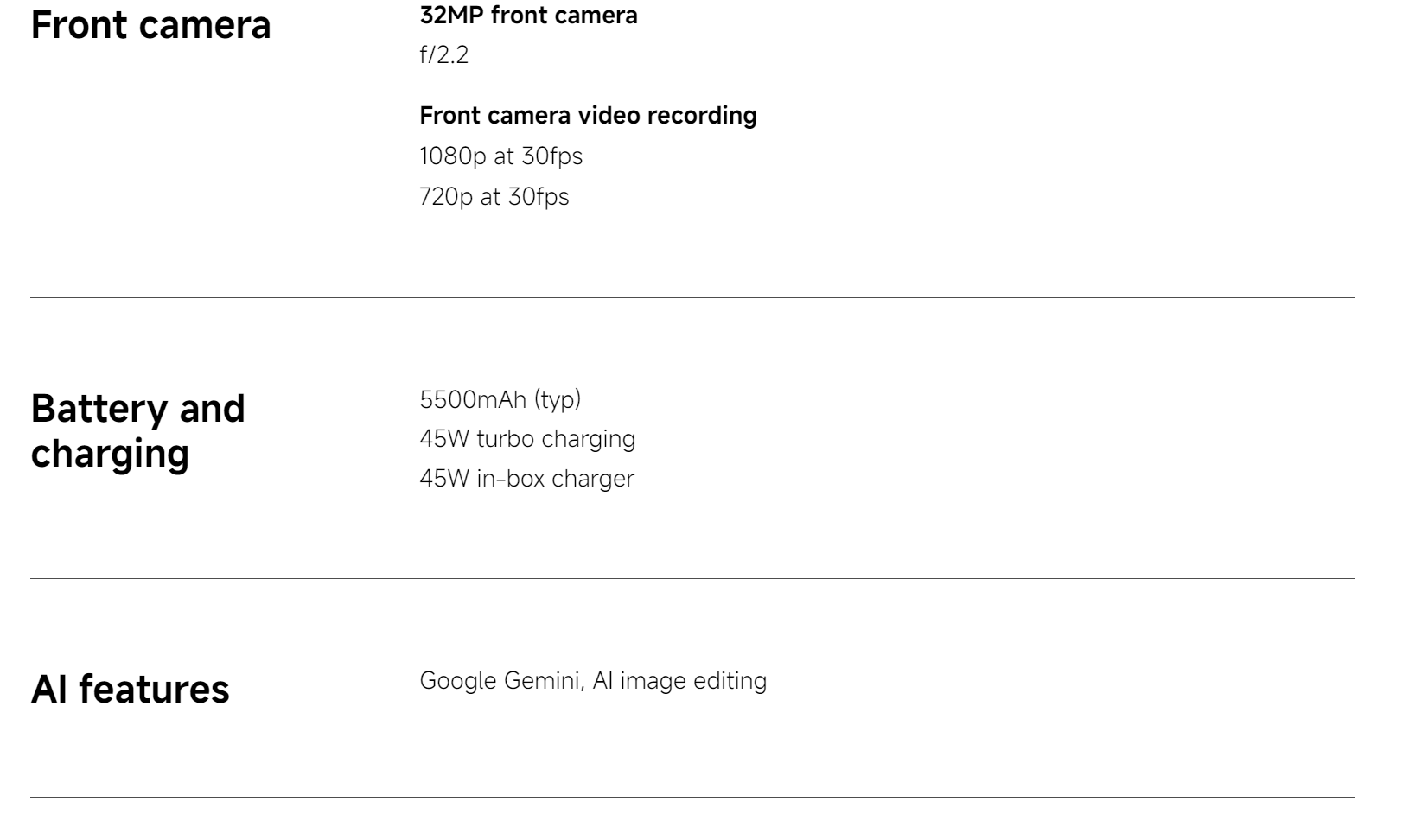Viewport: 1409px width, 840px height.
Task: Click the "1080p at 30fps" spec line
Action: coord(500,156)
